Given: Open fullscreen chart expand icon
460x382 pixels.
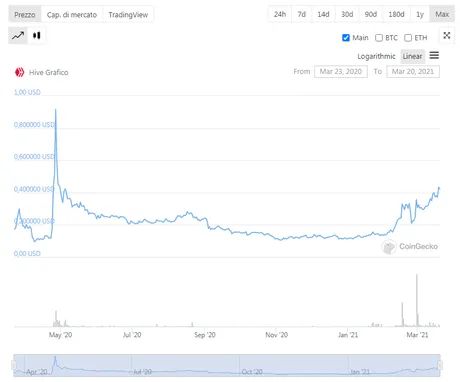Looking at the screenshot, I should [447, 36].
